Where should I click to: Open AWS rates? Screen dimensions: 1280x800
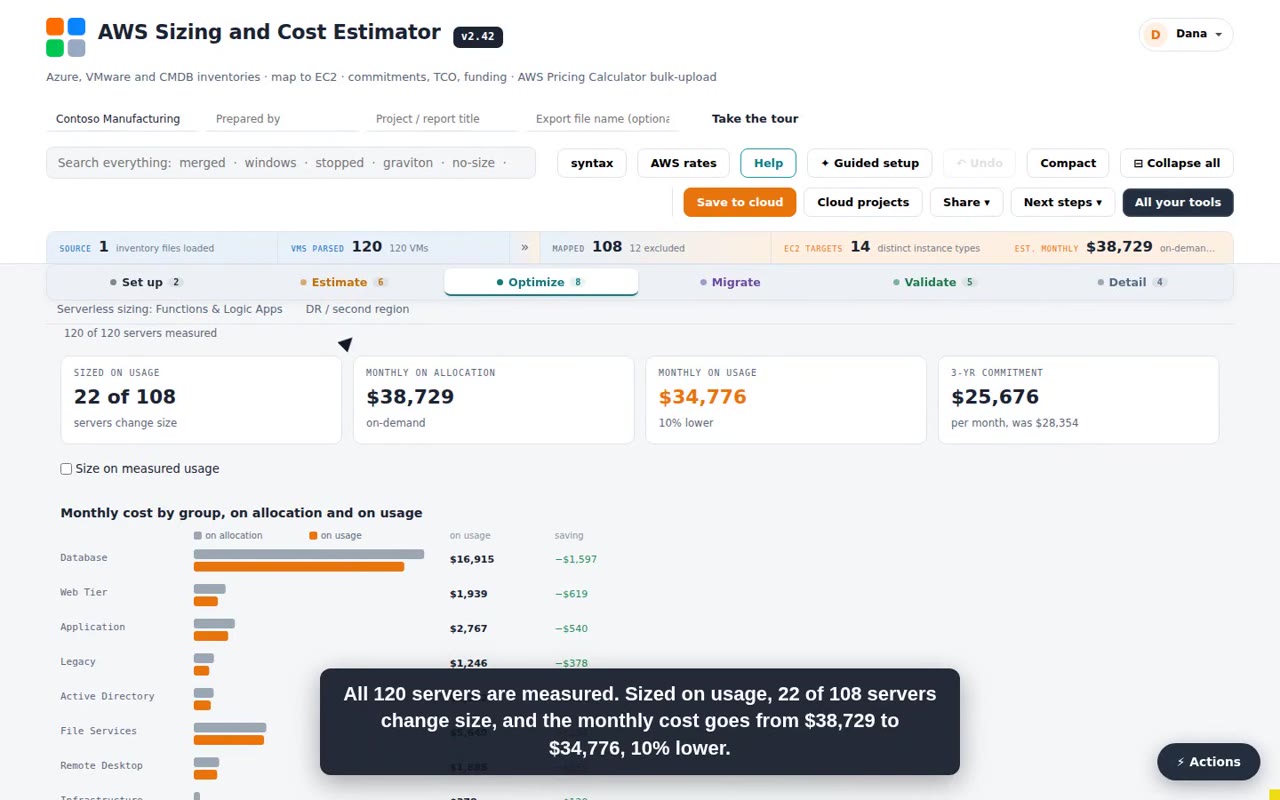point(684,163)
